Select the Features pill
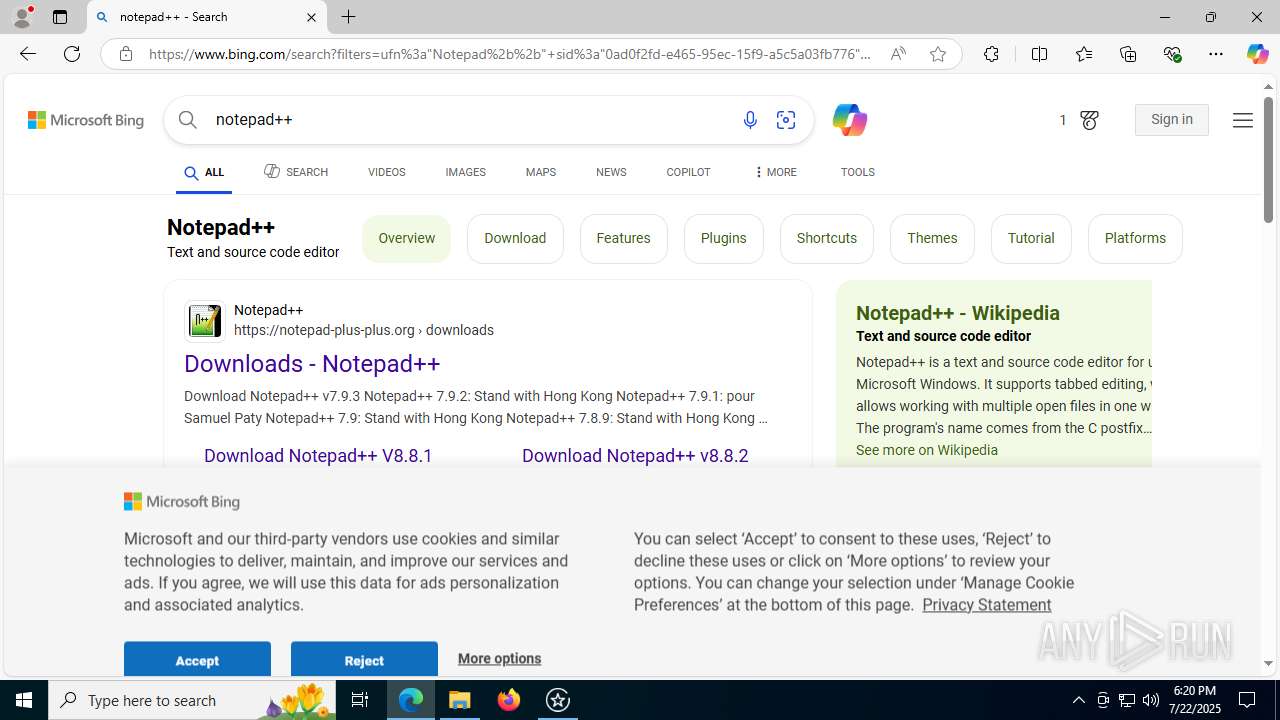Viewport: 1280px width, 720px height. tap(623, 238)
